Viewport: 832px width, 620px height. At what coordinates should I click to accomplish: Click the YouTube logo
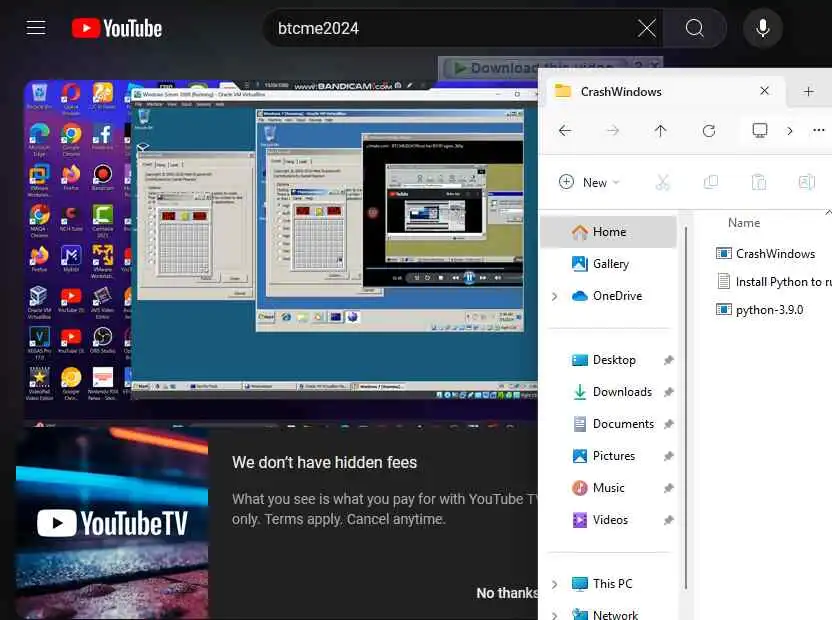(x=117, y=28)
